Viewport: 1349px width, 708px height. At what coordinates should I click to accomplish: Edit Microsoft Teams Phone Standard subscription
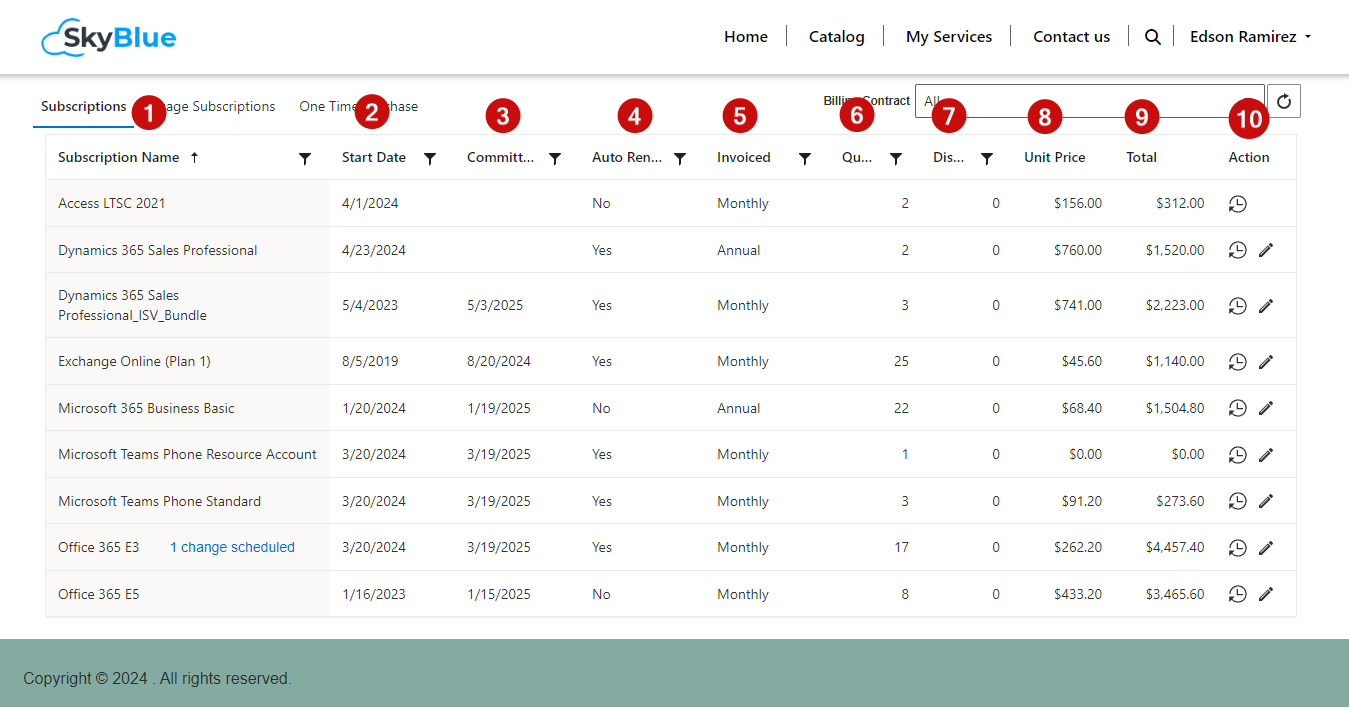click(x=1266, y=501)
